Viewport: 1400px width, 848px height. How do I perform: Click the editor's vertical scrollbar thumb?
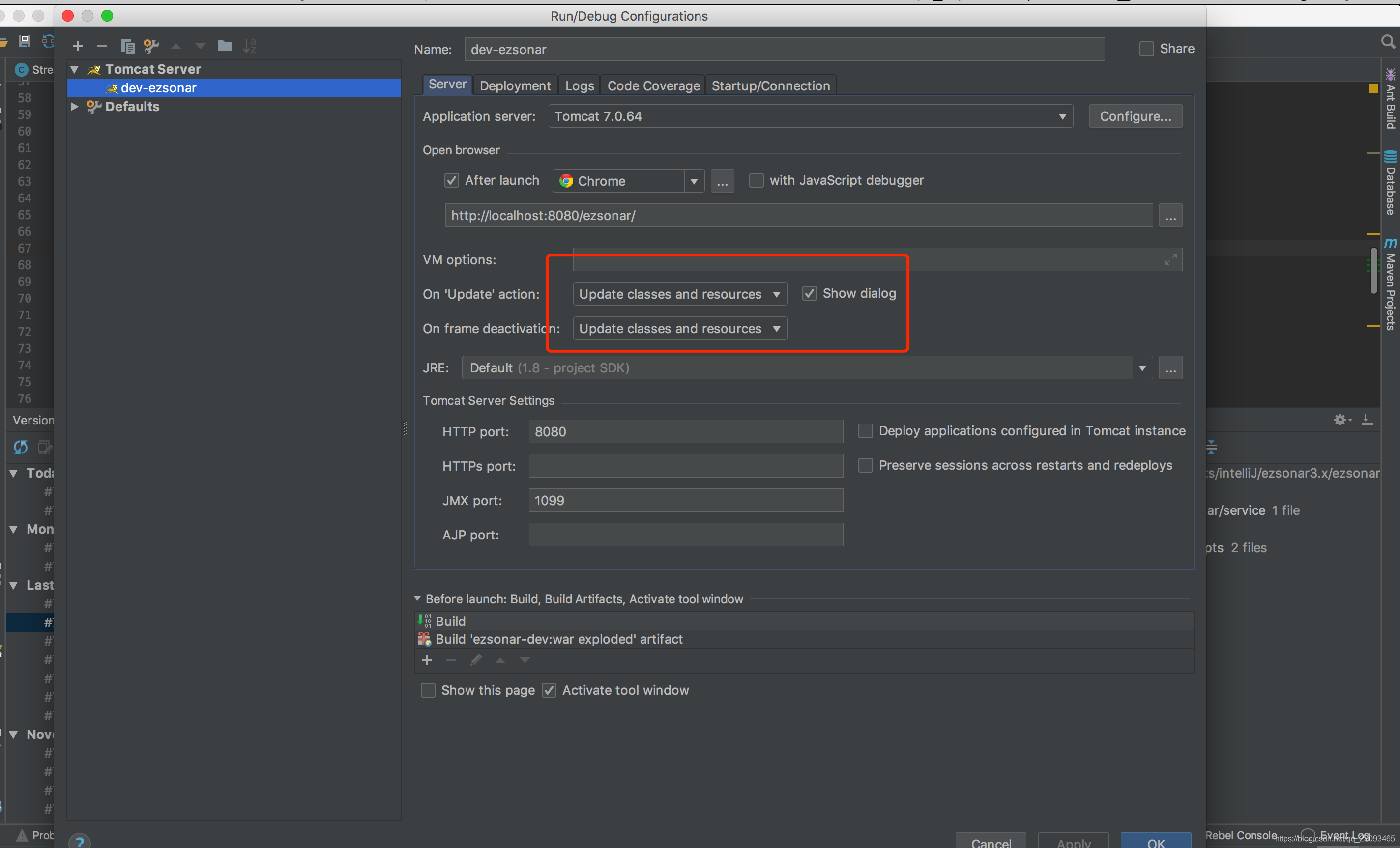pyautogui.click(x=1373, y=271)
